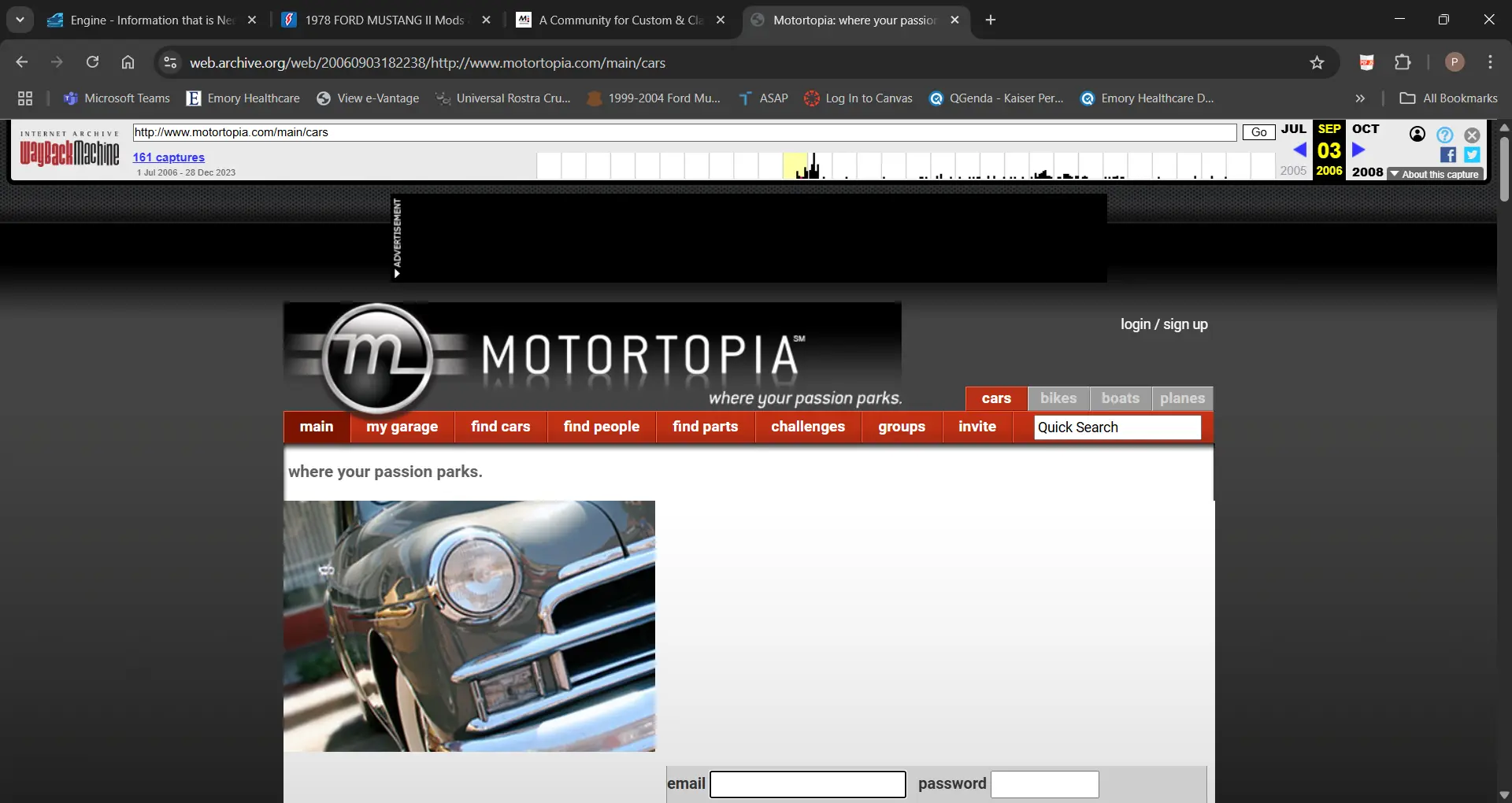Select the JUL capture month
Screen dimensions: 1512x803
click(1293, 129)
